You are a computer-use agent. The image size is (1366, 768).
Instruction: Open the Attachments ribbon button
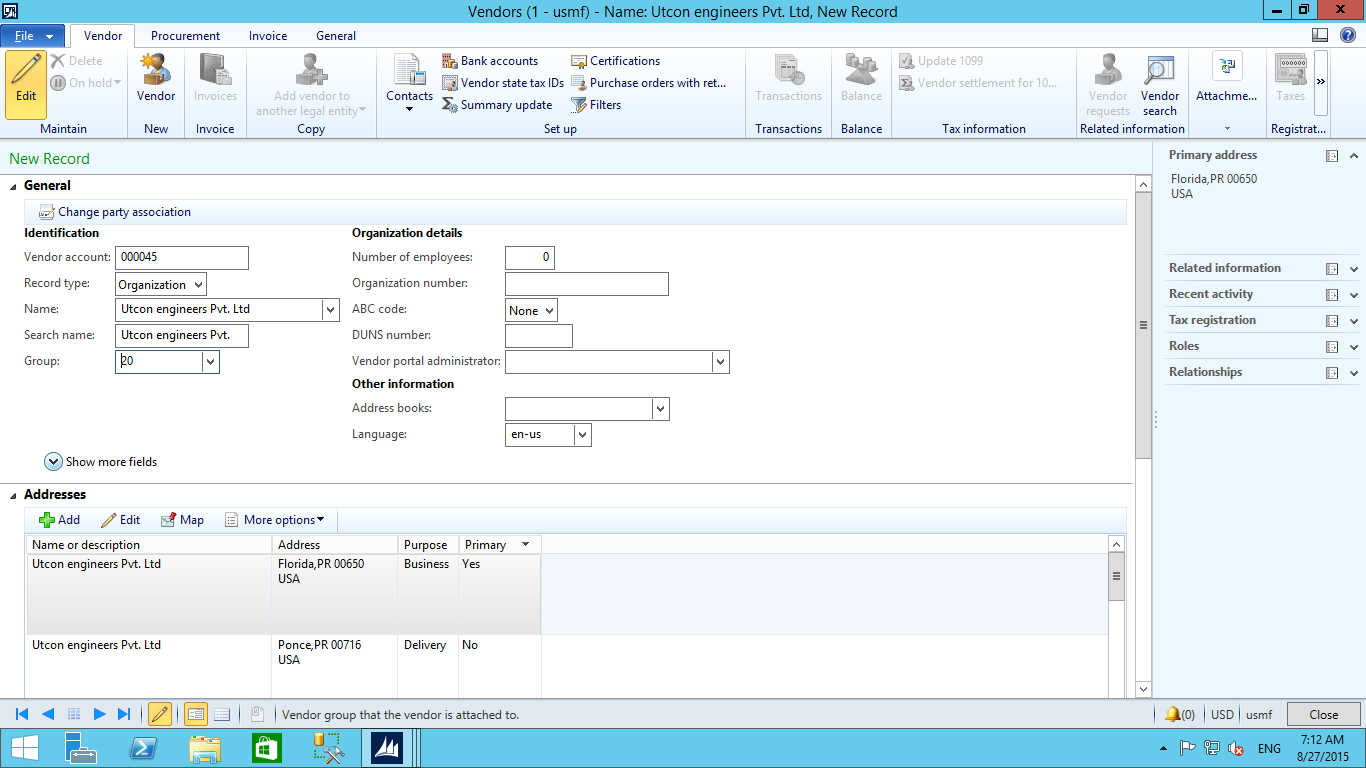(x=1227, y=78)
